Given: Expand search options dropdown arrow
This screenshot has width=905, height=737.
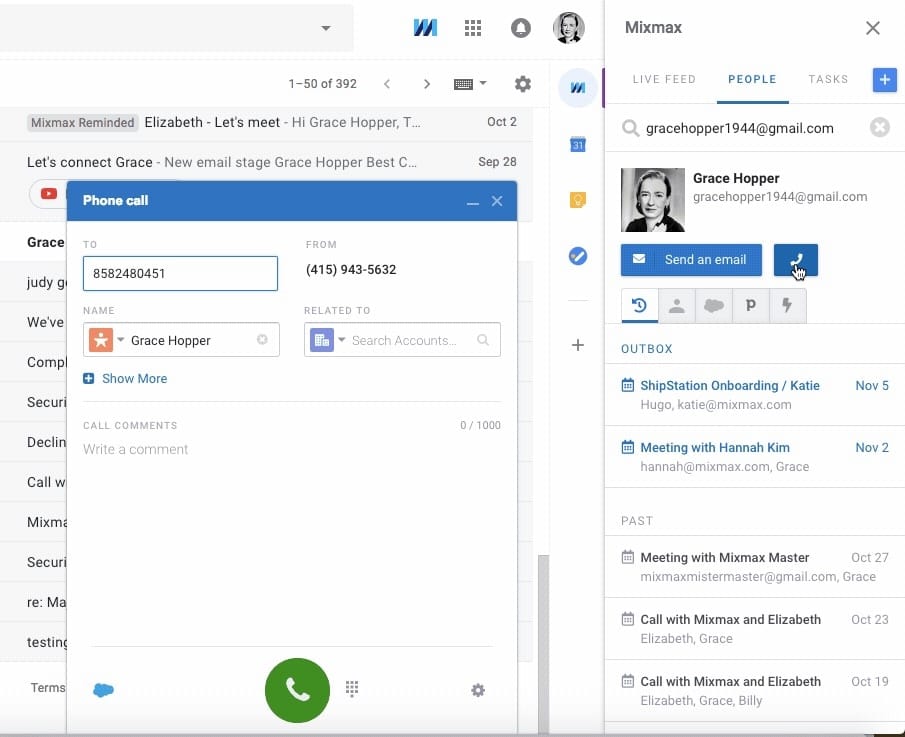Looking at the screenshot, I should click(326, 28).
